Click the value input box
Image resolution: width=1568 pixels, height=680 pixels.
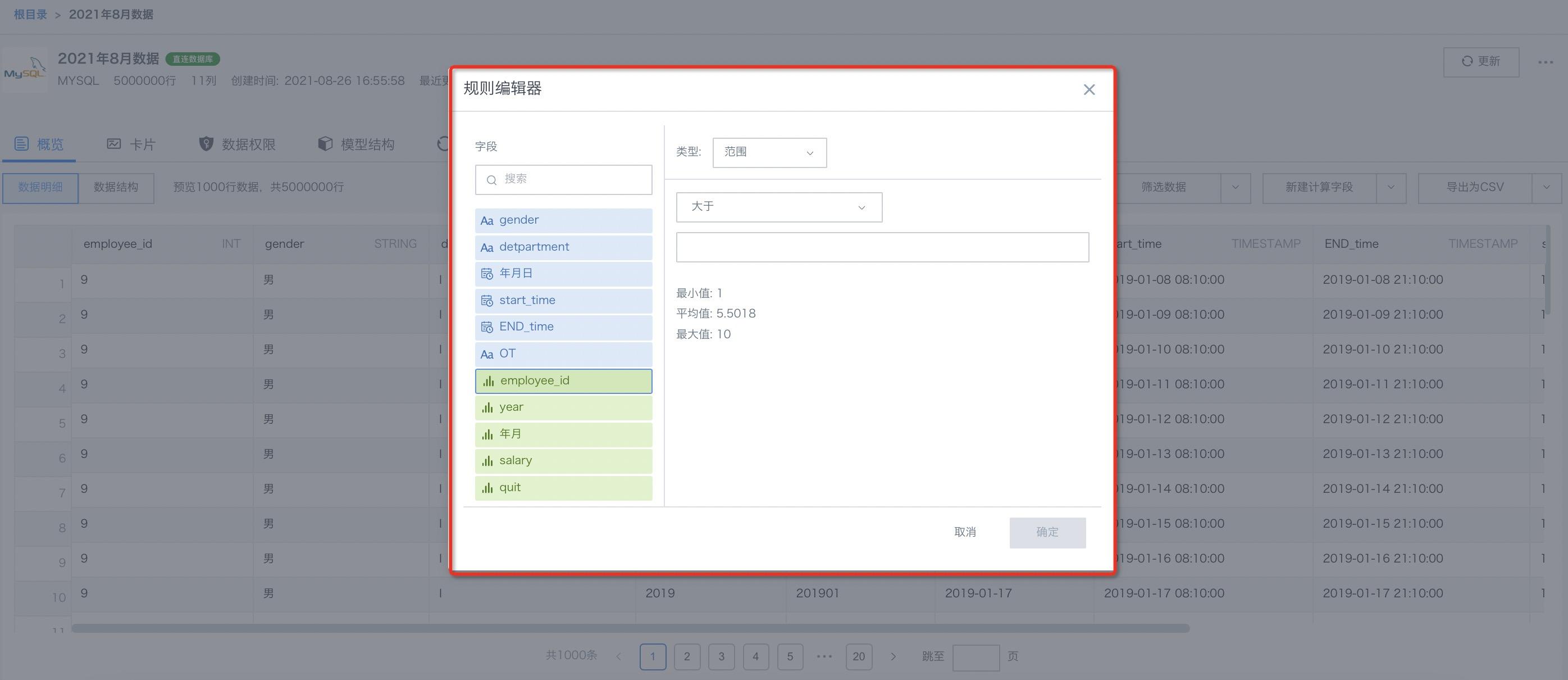pos(882,247)
